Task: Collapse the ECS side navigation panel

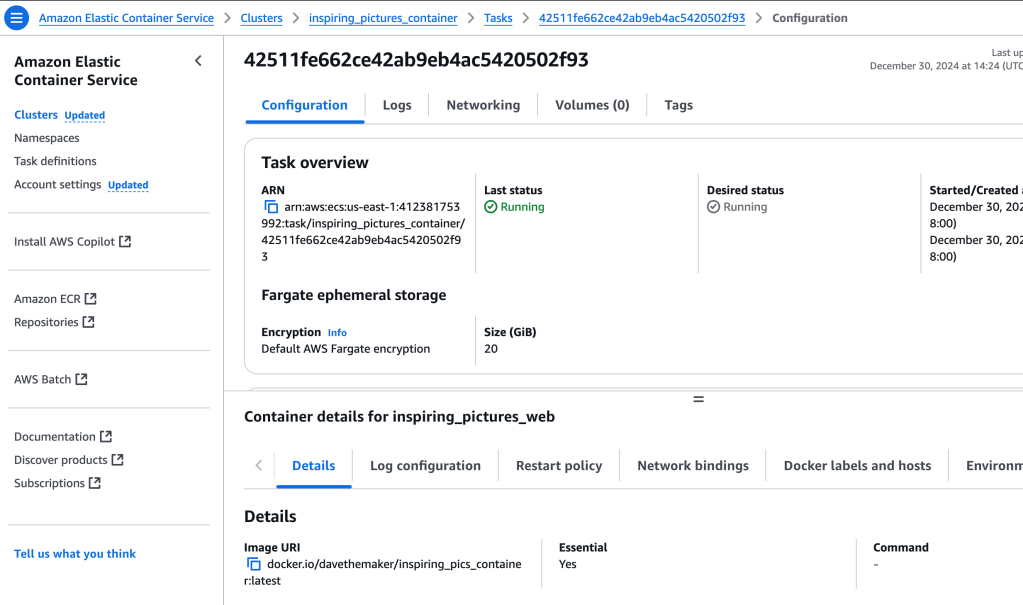Action: (x=198, y=61)
